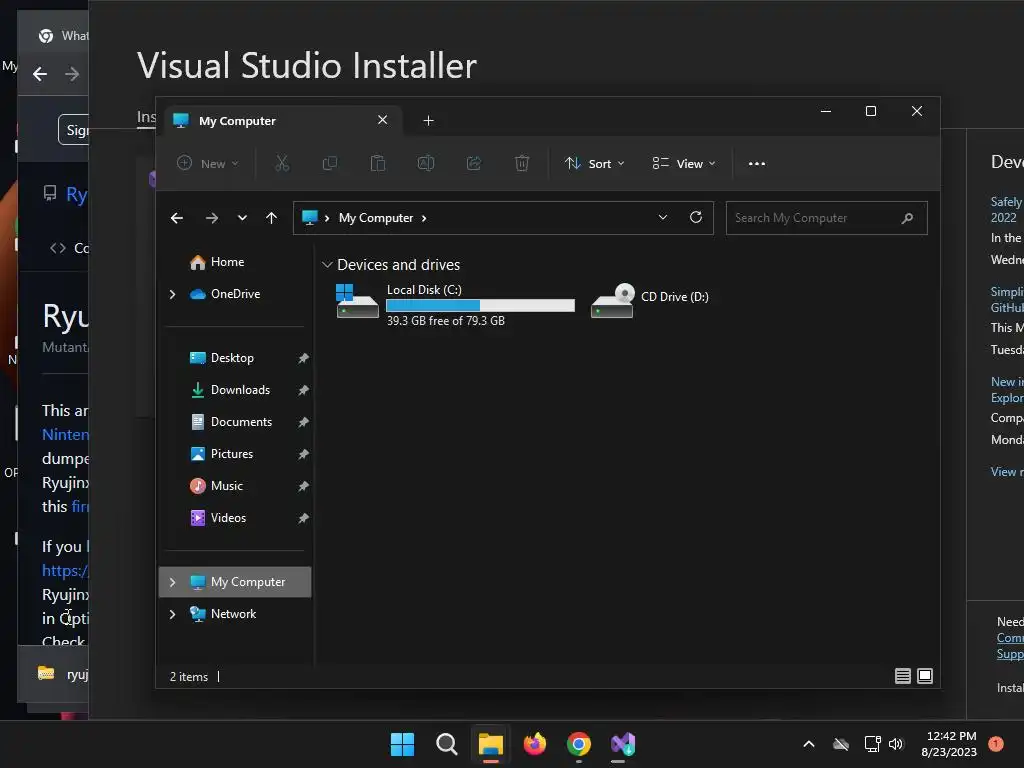Expand breadcrumb chevron after My Computer
Image resolution: width=1024 pixels, height=768 pixels.
[424, 218]
